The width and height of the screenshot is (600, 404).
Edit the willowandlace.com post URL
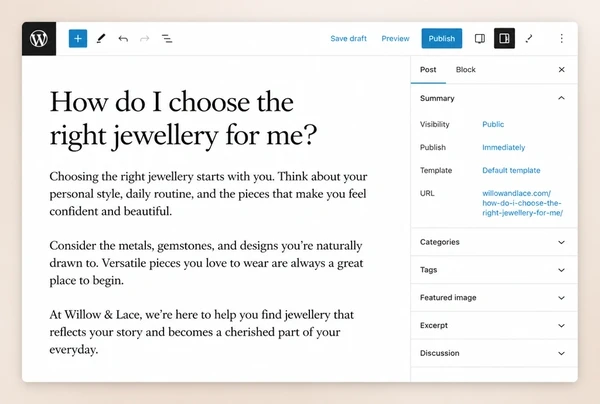pyautogui.click(x=522, y=203)
